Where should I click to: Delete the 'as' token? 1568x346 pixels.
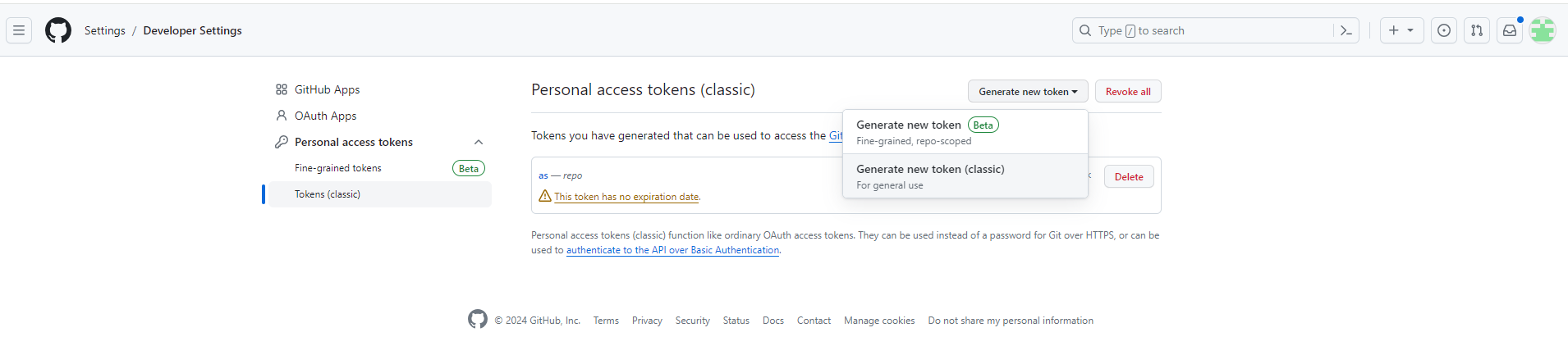pyautogui.click(x=1129, y=177)
